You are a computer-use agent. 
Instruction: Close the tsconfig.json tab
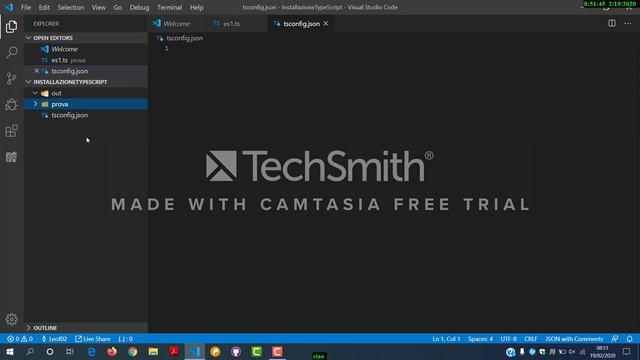point(326,24)
